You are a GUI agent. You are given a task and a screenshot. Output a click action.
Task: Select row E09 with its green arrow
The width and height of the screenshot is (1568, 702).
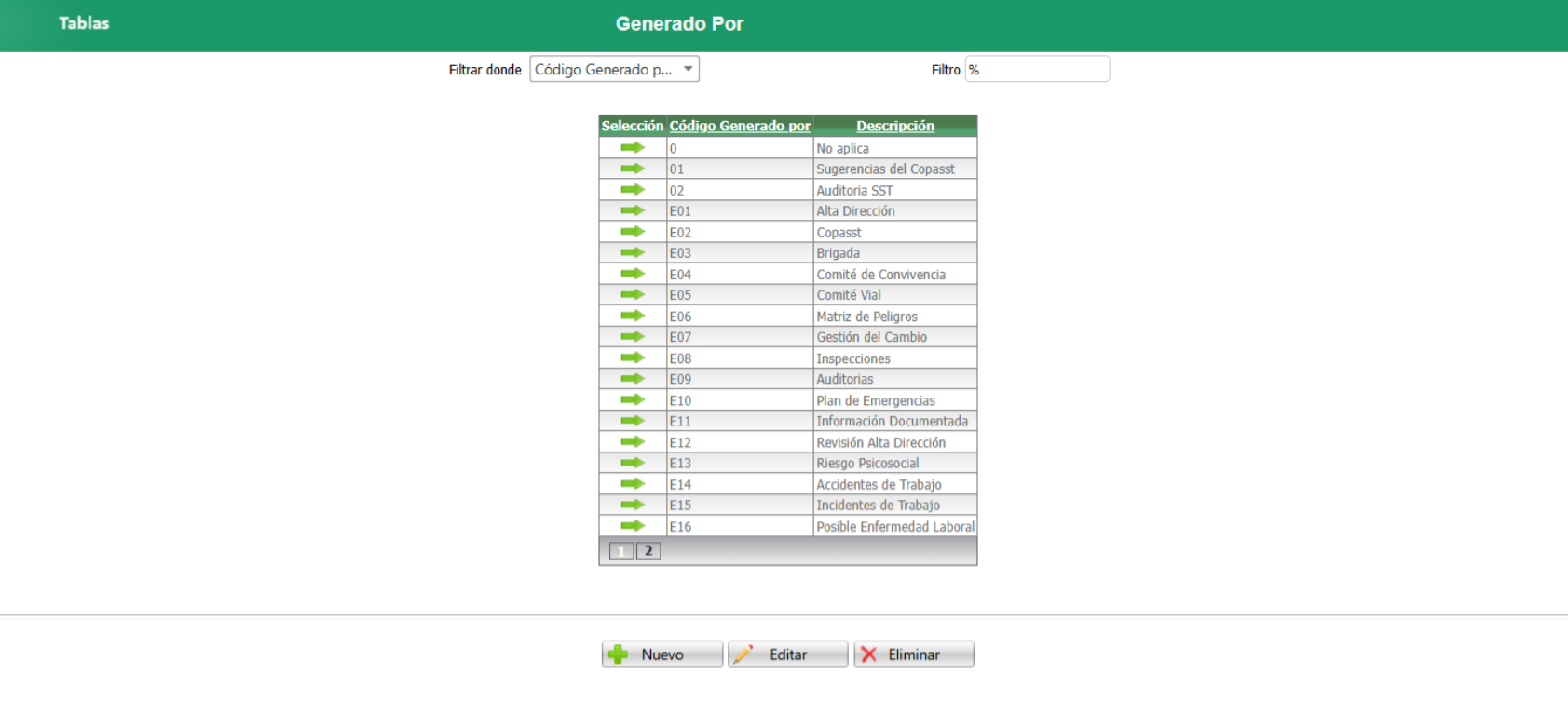click(x=633, y=379)
